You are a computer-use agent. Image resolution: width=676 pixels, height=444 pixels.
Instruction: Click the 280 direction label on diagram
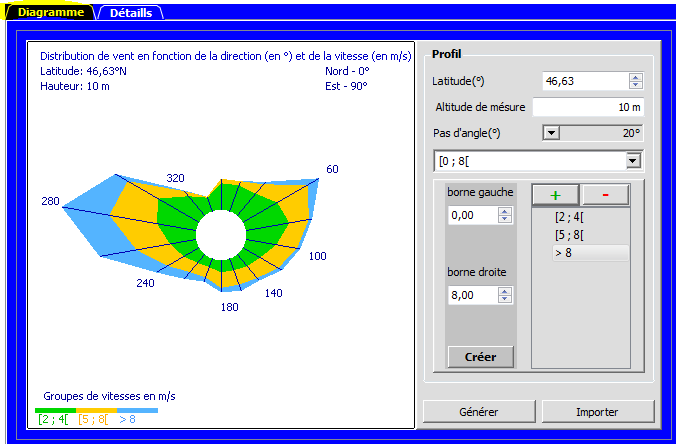click(x=50, y=201)
